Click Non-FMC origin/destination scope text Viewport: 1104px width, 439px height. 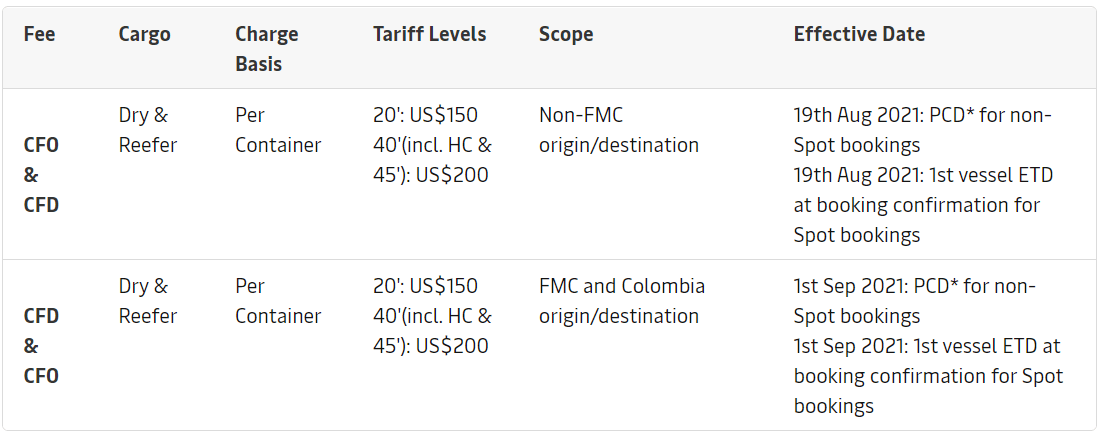pos(618,130)
